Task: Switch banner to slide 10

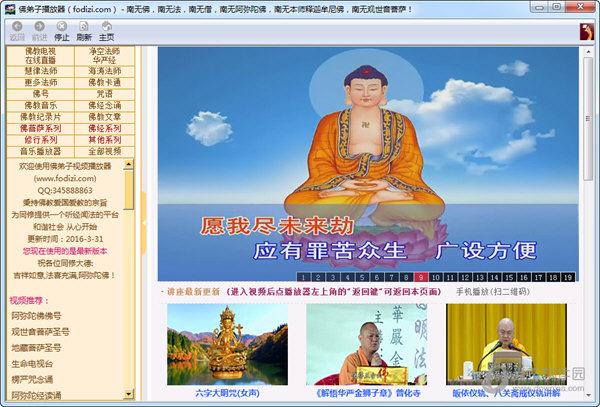Action: [x=435, y=277]
